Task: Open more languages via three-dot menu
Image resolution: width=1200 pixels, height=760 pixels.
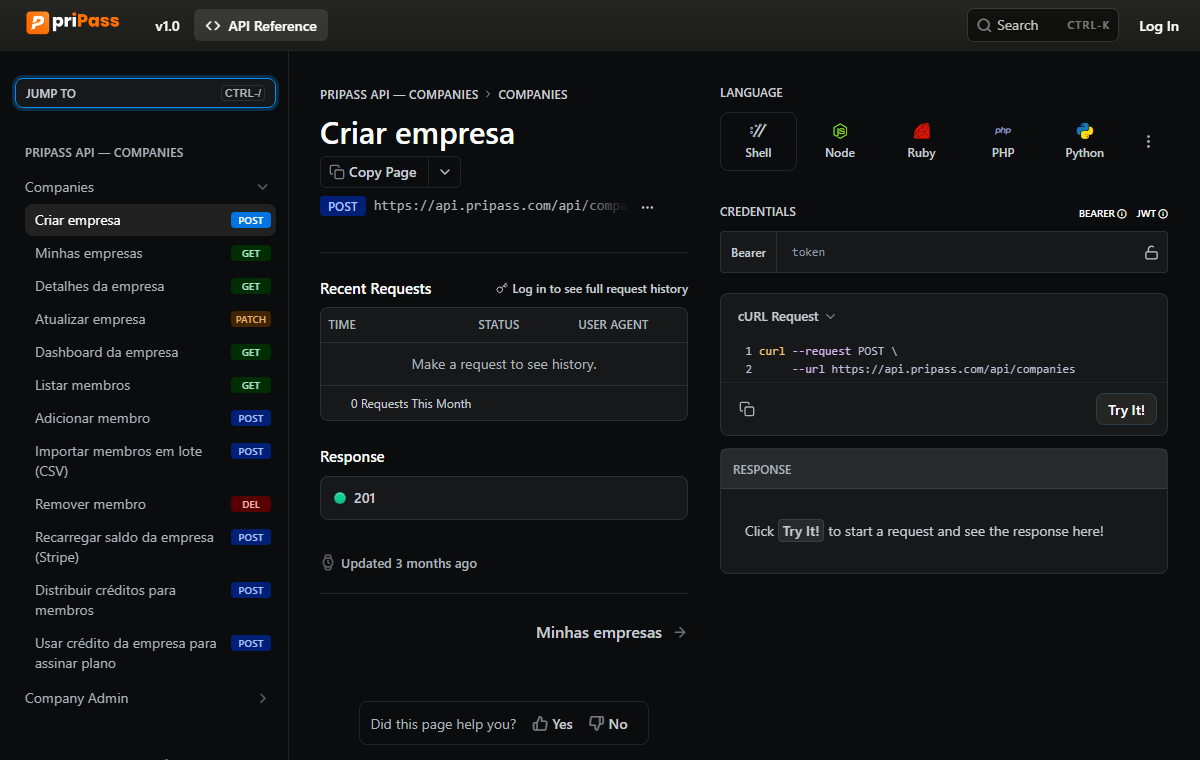Action: [1148, 142]
